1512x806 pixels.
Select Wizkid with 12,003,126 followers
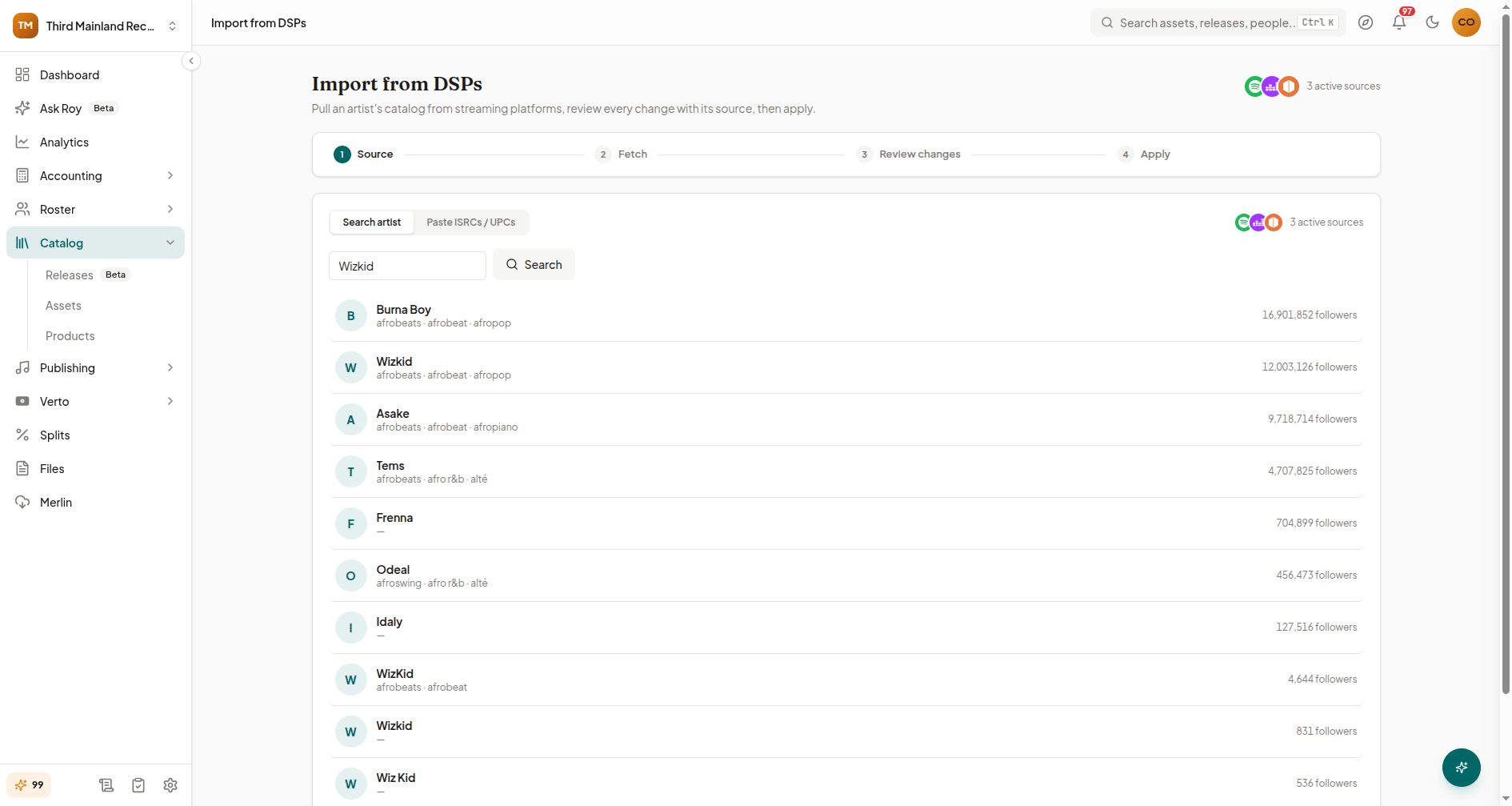pyautogui.click(x=846, y=367)
